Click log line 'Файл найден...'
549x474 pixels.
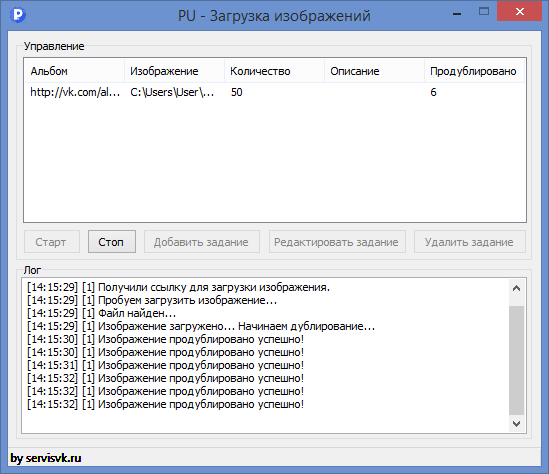point(102,313)
